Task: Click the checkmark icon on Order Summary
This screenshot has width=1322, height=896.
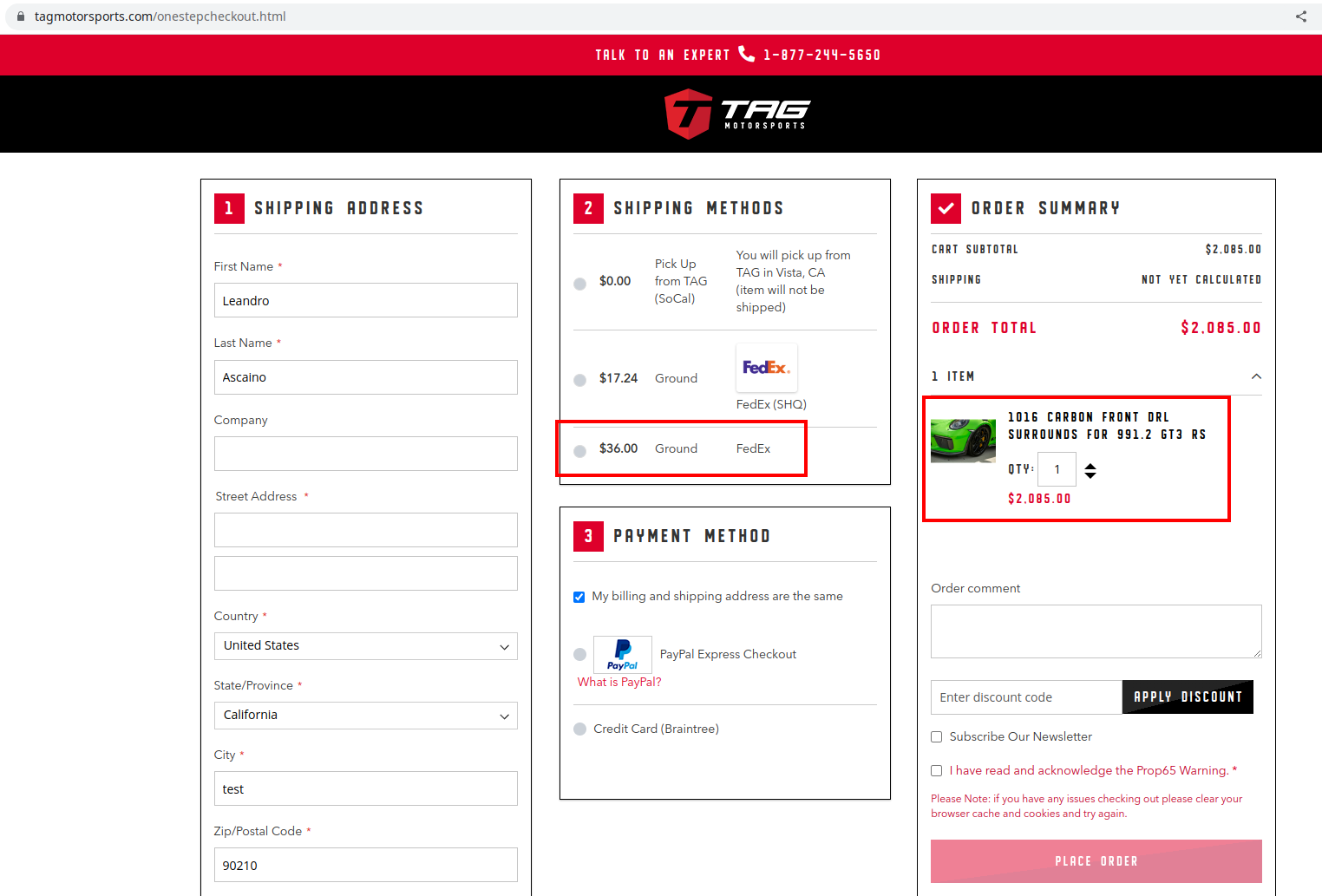Action: coord(946,208)
